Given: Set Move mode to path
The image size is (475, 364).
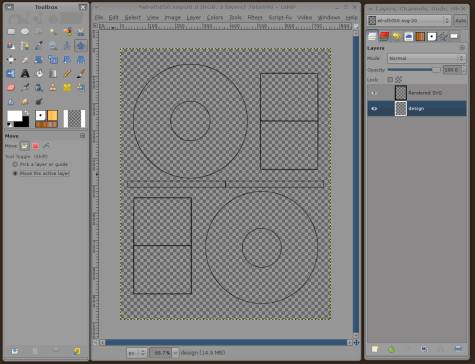Looking at the screenshot, I should [46, 146].
